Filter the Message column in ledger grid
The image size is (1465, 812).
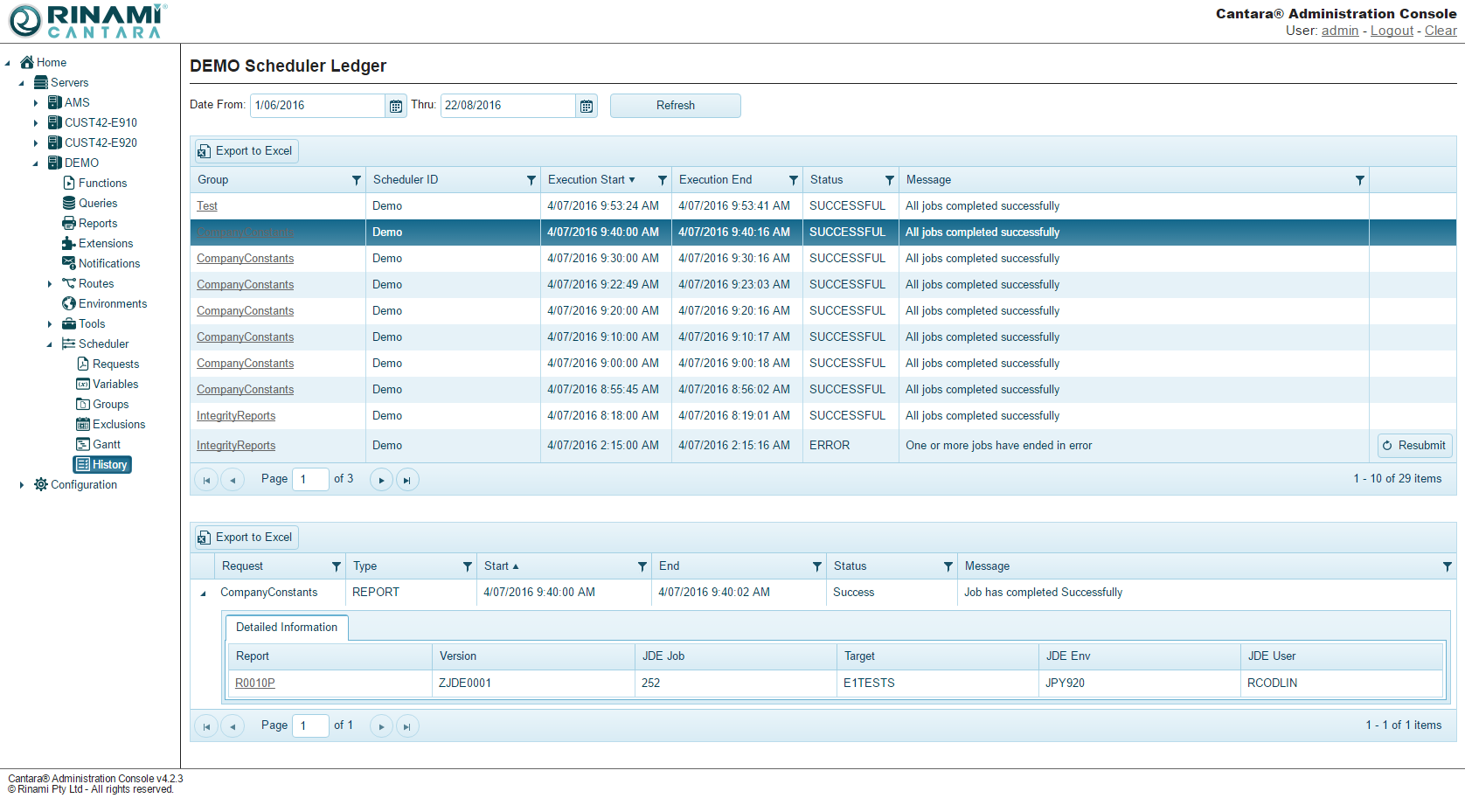point(1360,180)
